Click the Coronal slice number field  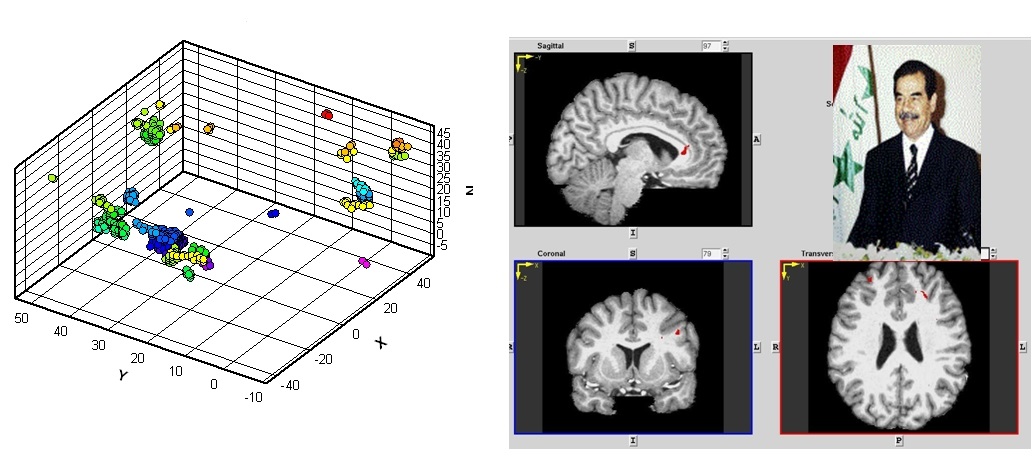[x=710, y=254]
